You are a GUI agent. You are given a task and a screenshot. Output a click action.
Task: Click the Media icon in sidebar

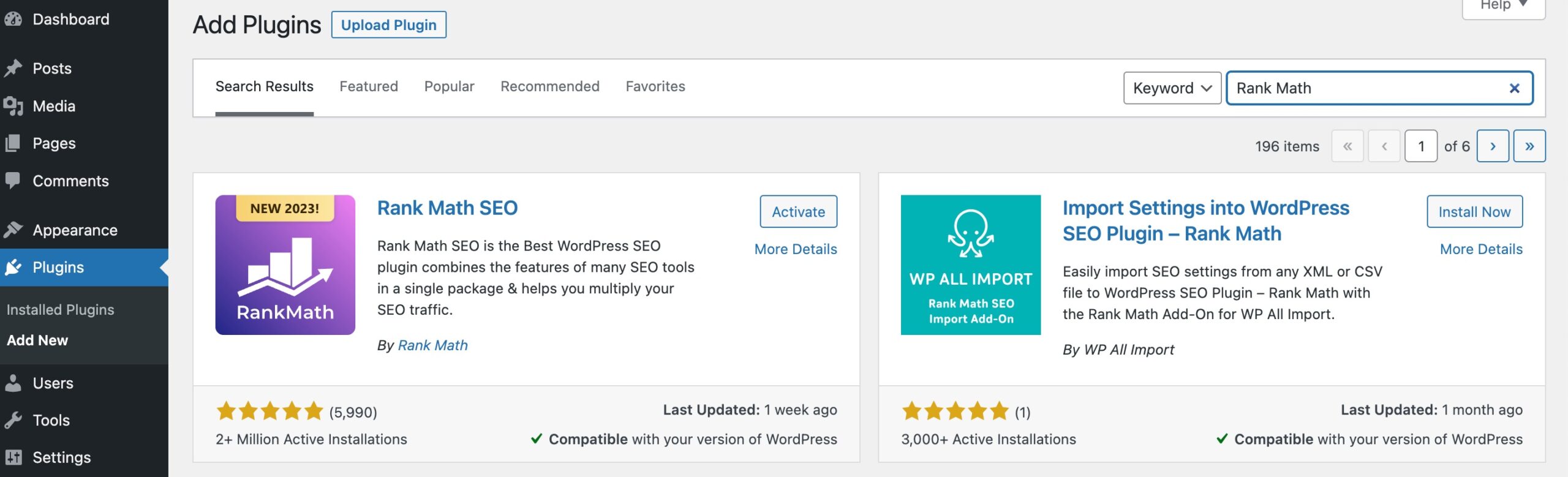(x=13, y=106)
